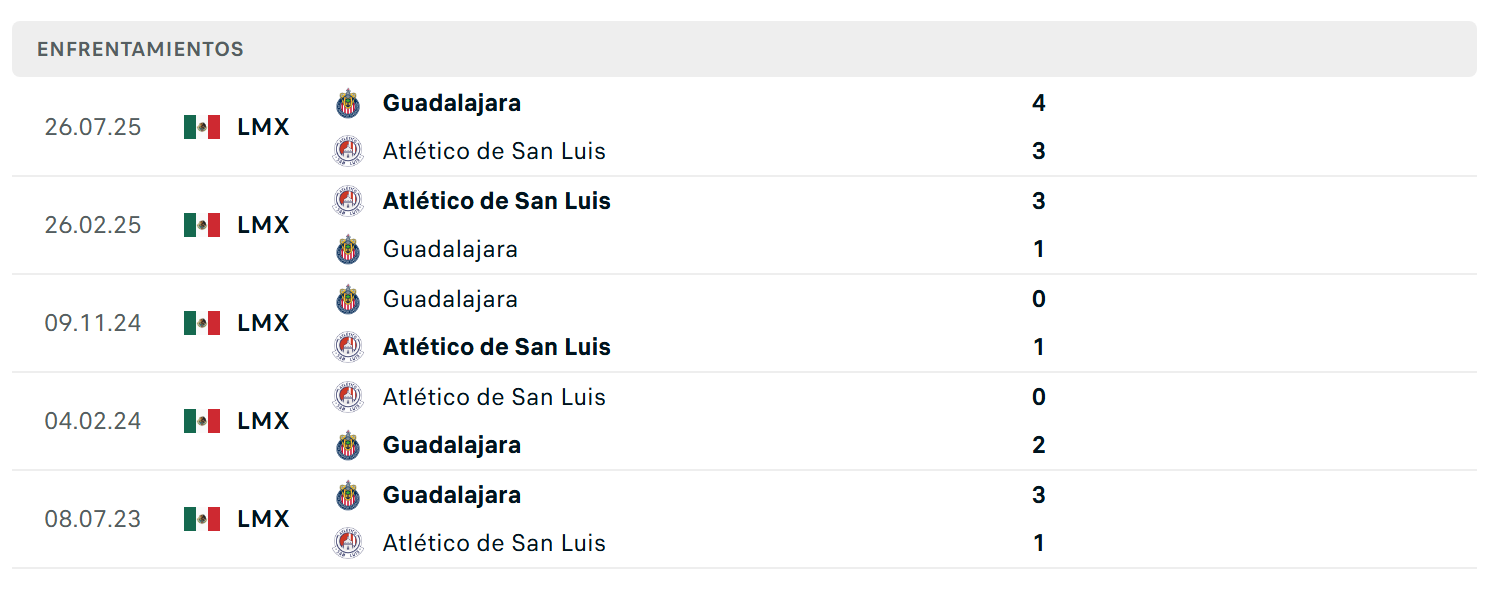Click Guadalajara score 4 in 26.07.25 match

[x=1038, y=103]
